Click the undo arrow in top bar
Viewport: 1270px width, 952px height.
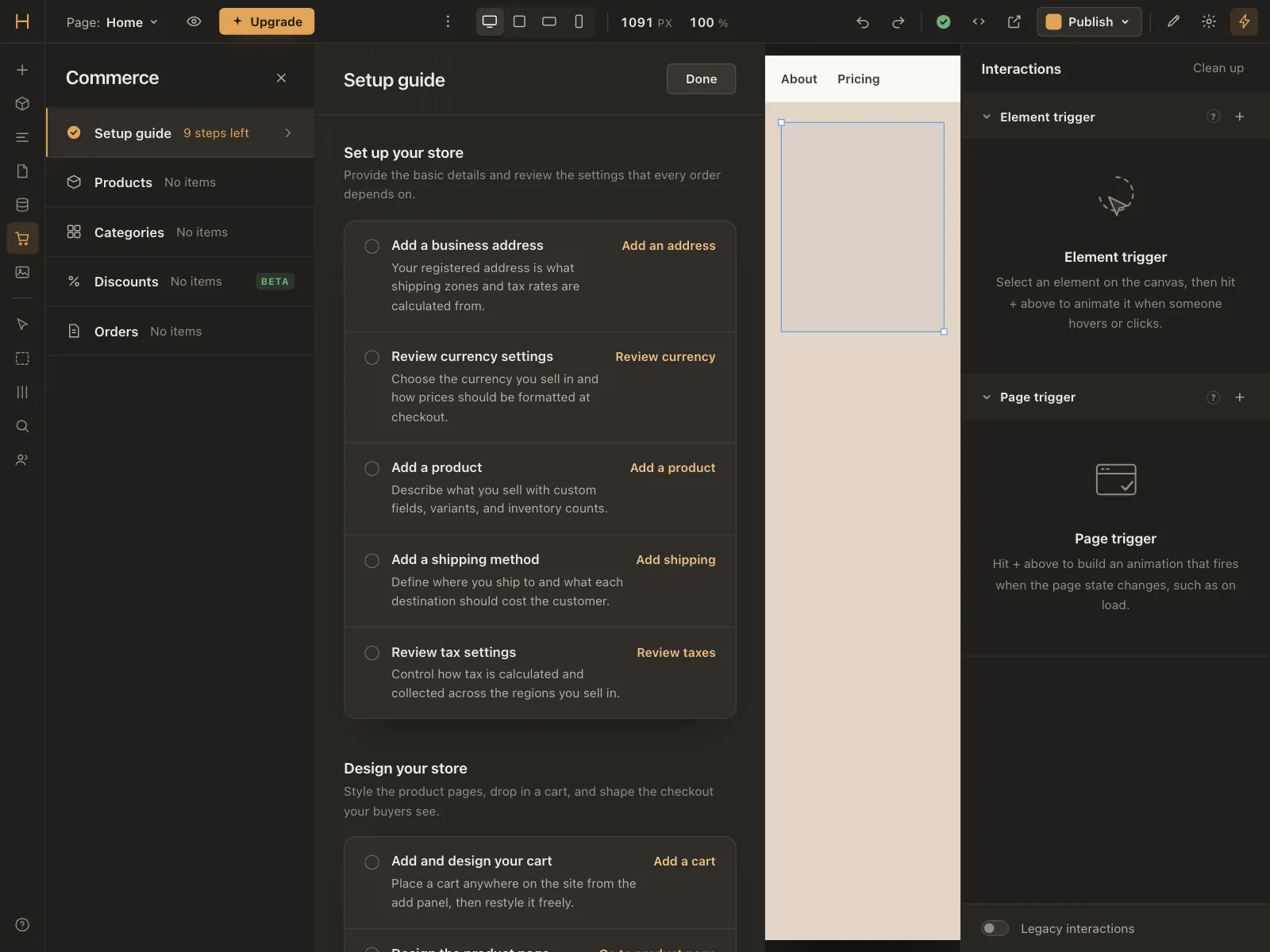[863, 22]
